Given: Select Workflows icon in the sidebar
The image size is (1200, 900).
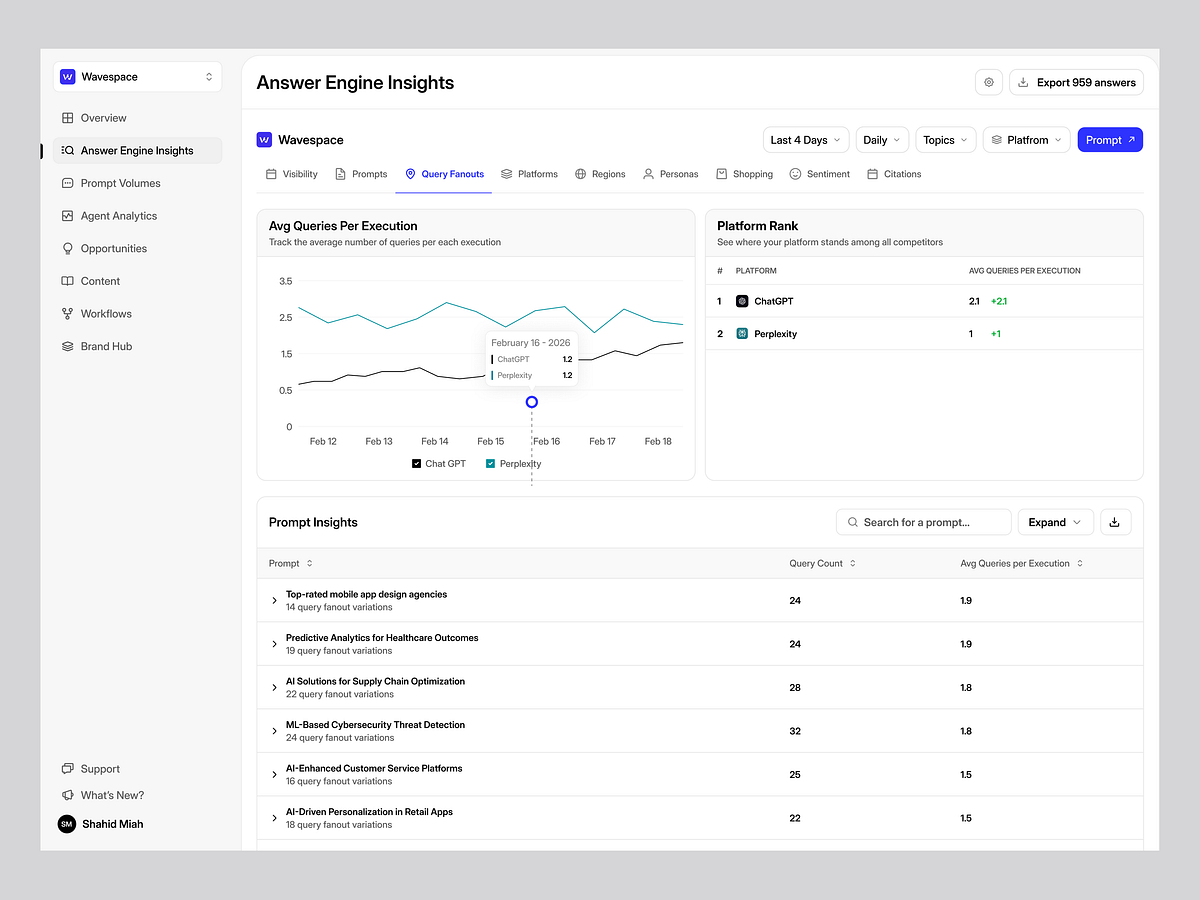Looking at the screenshot, I should click(x=67, y=314).
